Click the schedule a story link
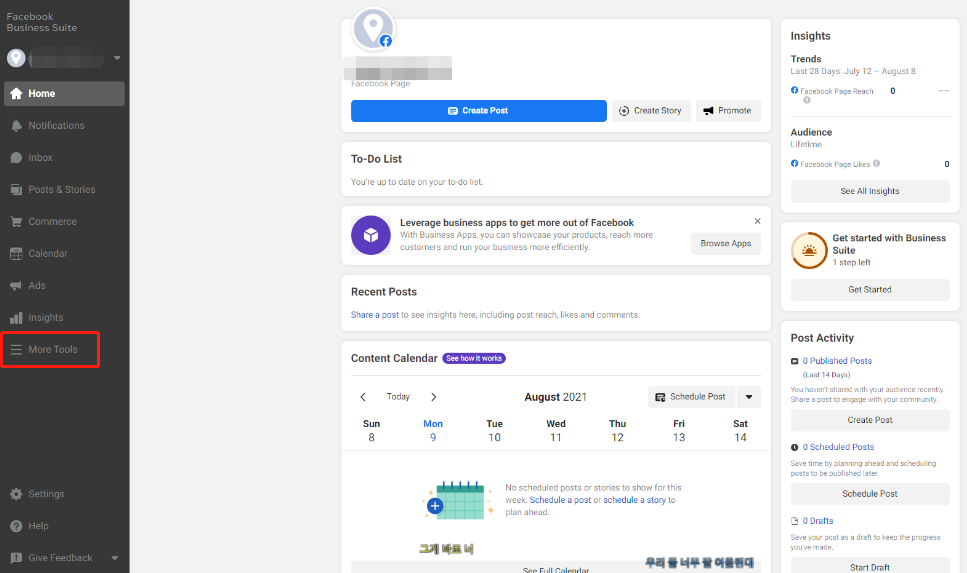 [635, 500]
